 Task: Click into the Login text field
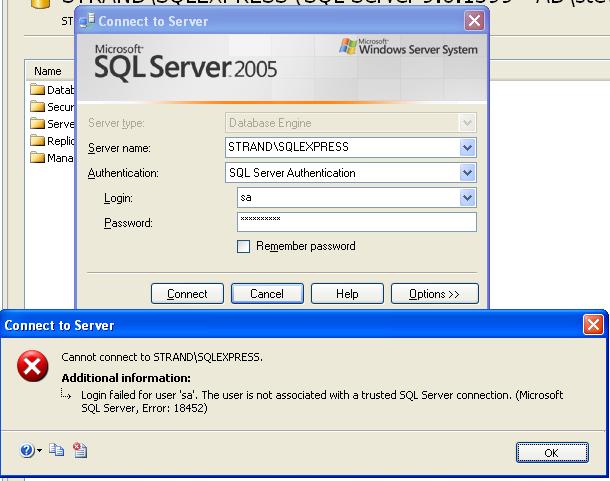click(349, 198)
